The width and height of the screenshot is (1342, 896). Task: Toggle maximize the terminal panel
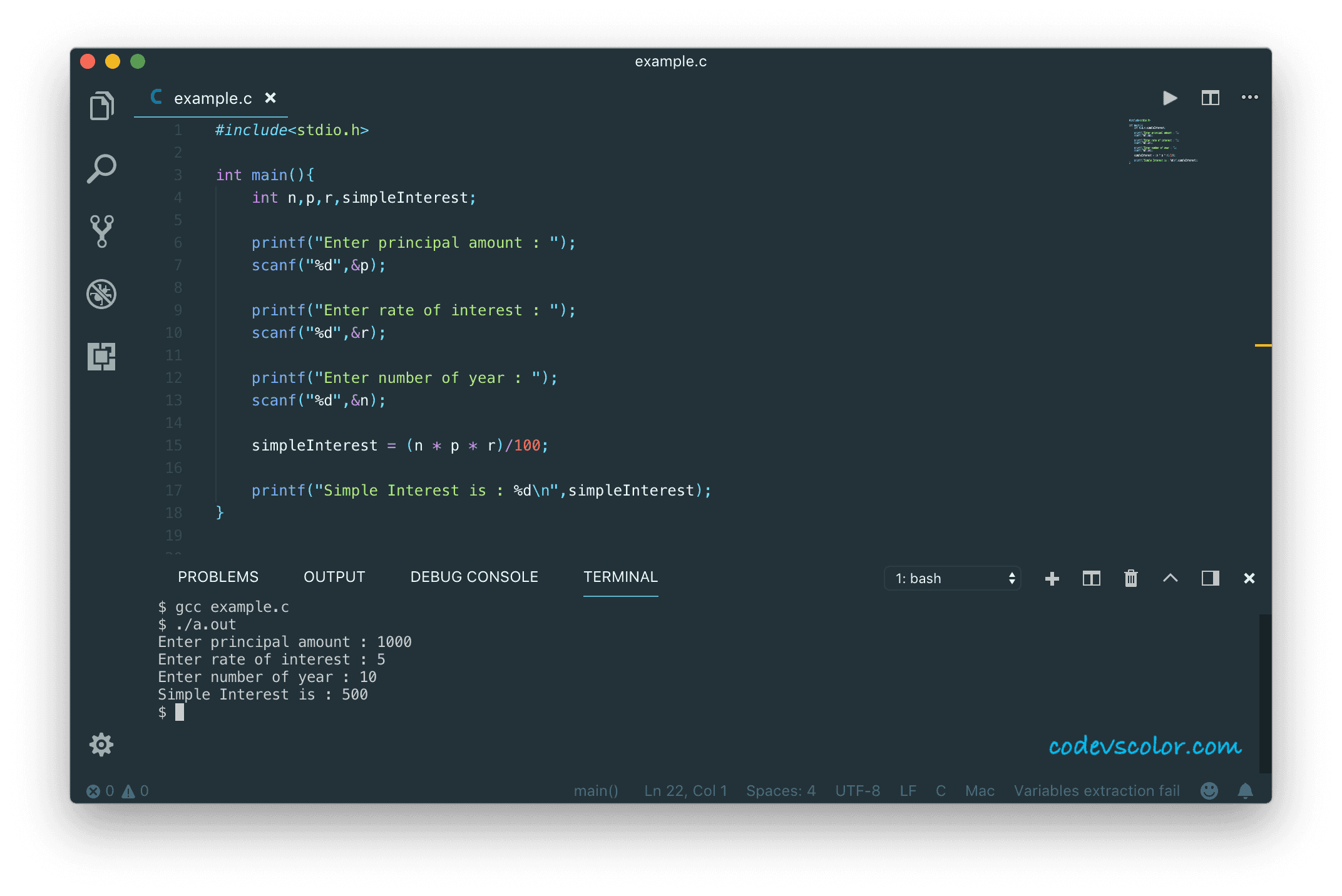pos(1170,578)
